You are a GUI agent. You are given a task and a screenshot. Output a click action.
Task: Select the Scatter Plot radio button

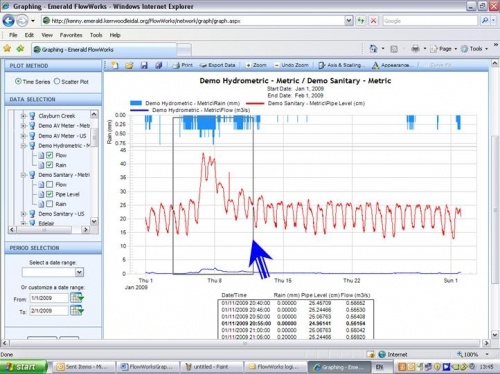pos(57,81)
